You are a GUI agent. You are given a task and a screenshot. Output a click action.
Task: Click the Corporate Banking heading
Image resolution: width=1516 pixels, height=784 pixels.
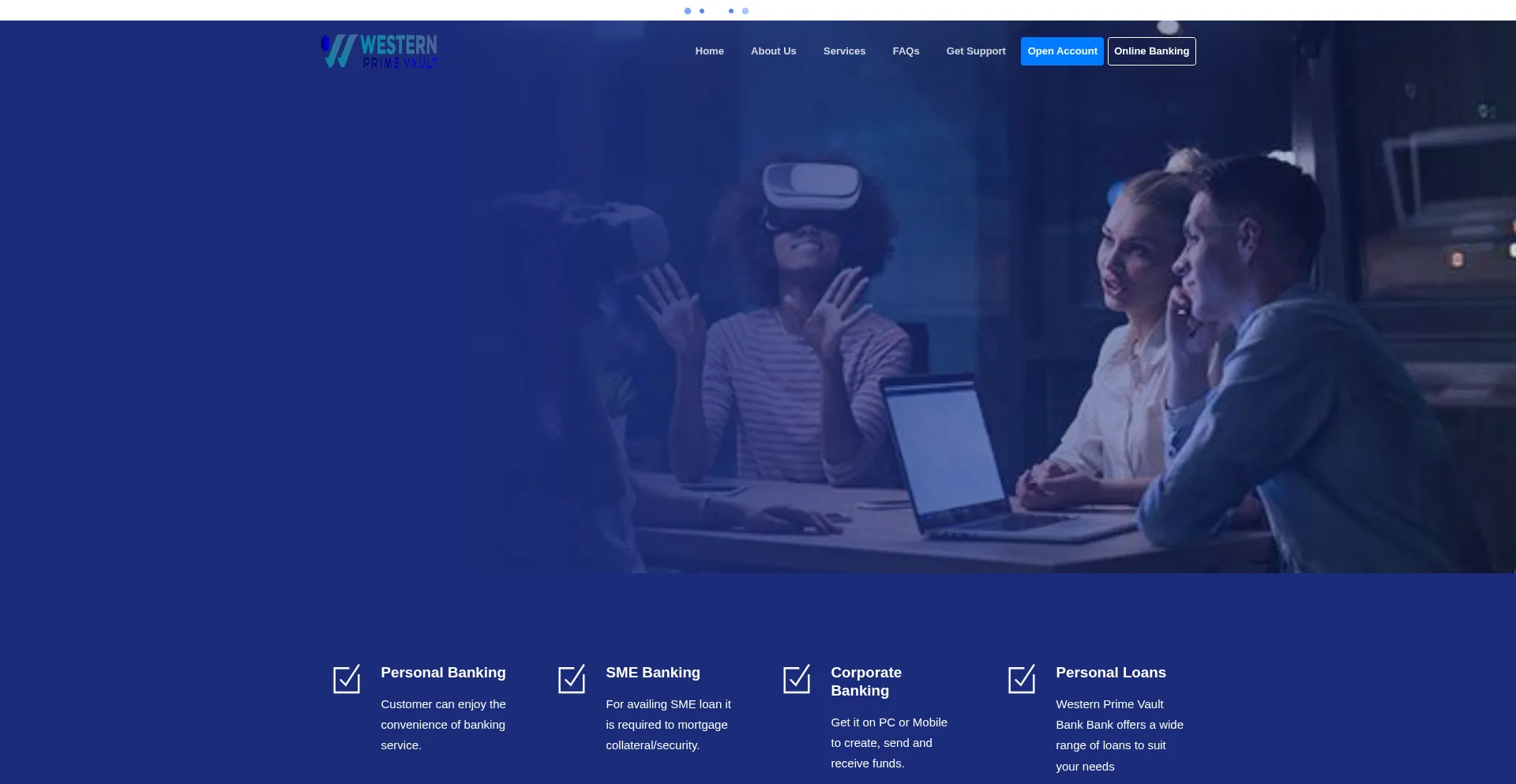[x=865, y=681]
